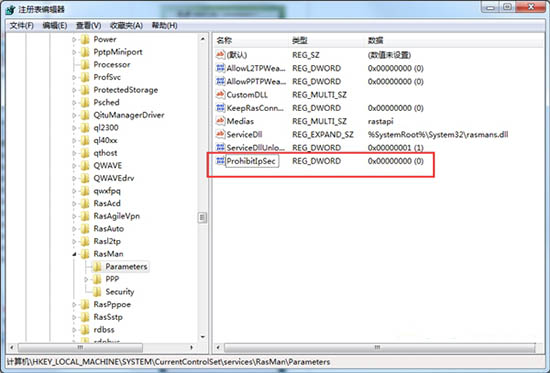Click the values pane horizontal scrollbar thumb
Screen dimensions: 550x373
(x=380, y=347)
